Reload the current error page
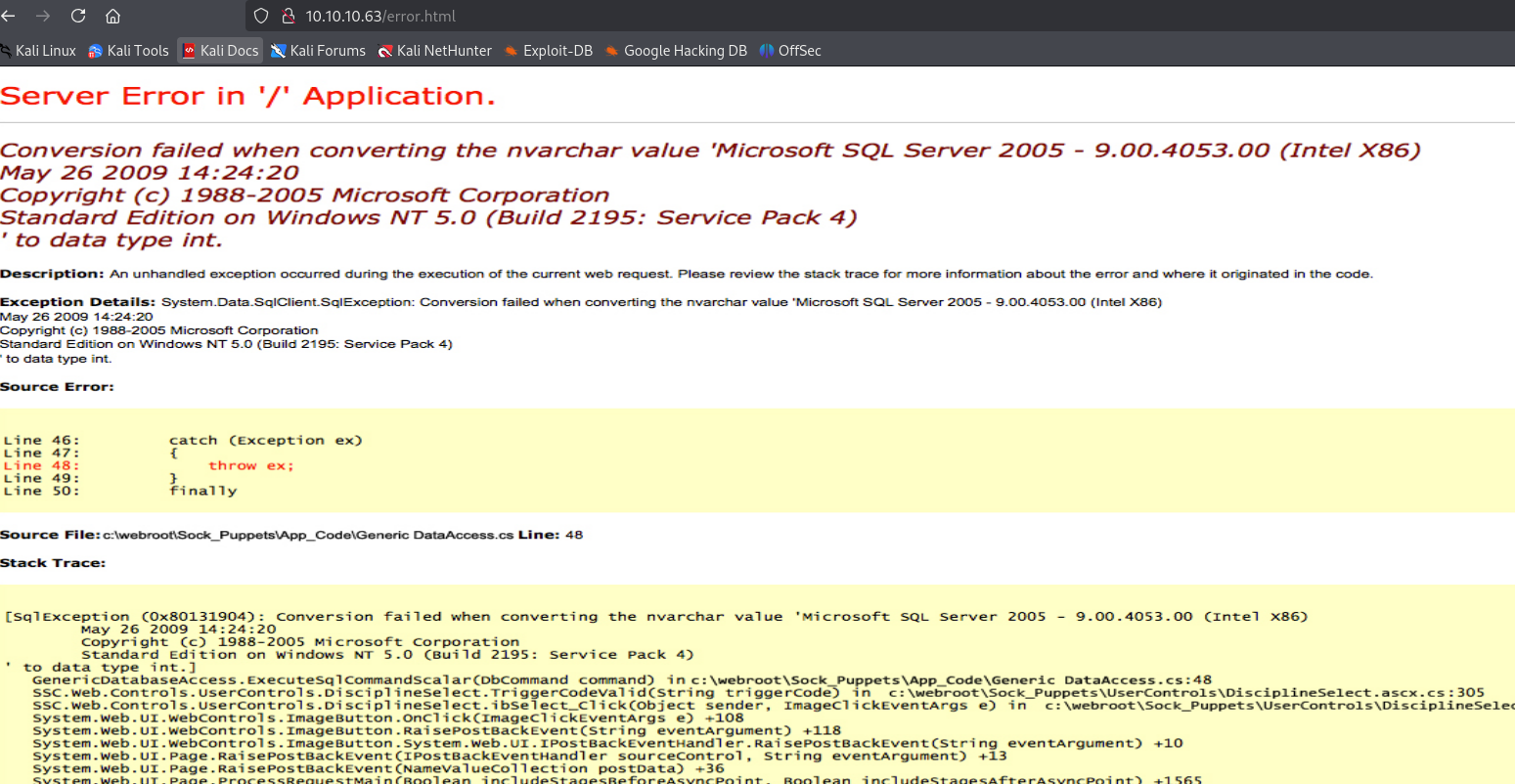This screenshot has height=784, width=1515. [x=78, y=16]
